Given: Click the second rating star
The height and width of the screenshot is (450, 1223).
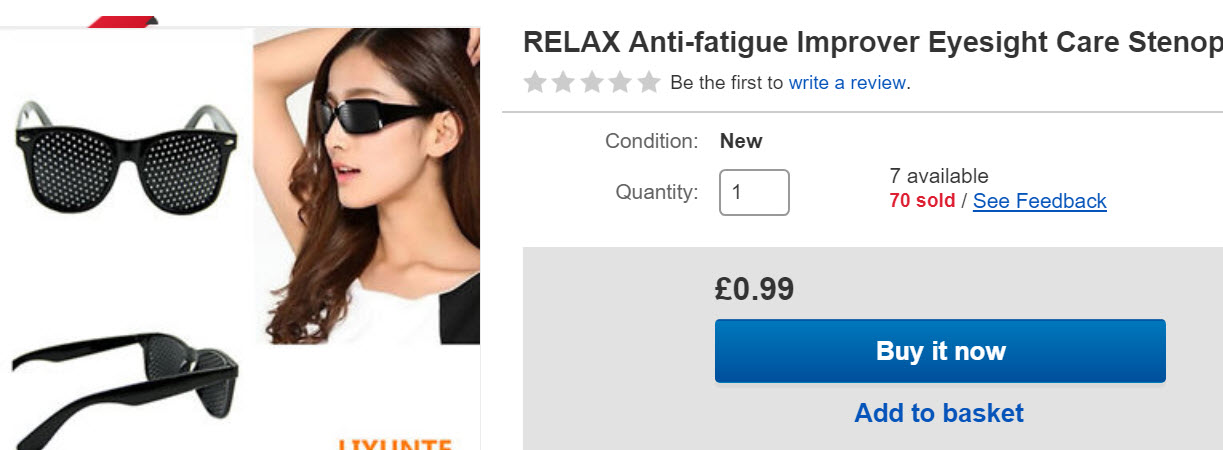Looking at the screenshot, I should point(563,82).
